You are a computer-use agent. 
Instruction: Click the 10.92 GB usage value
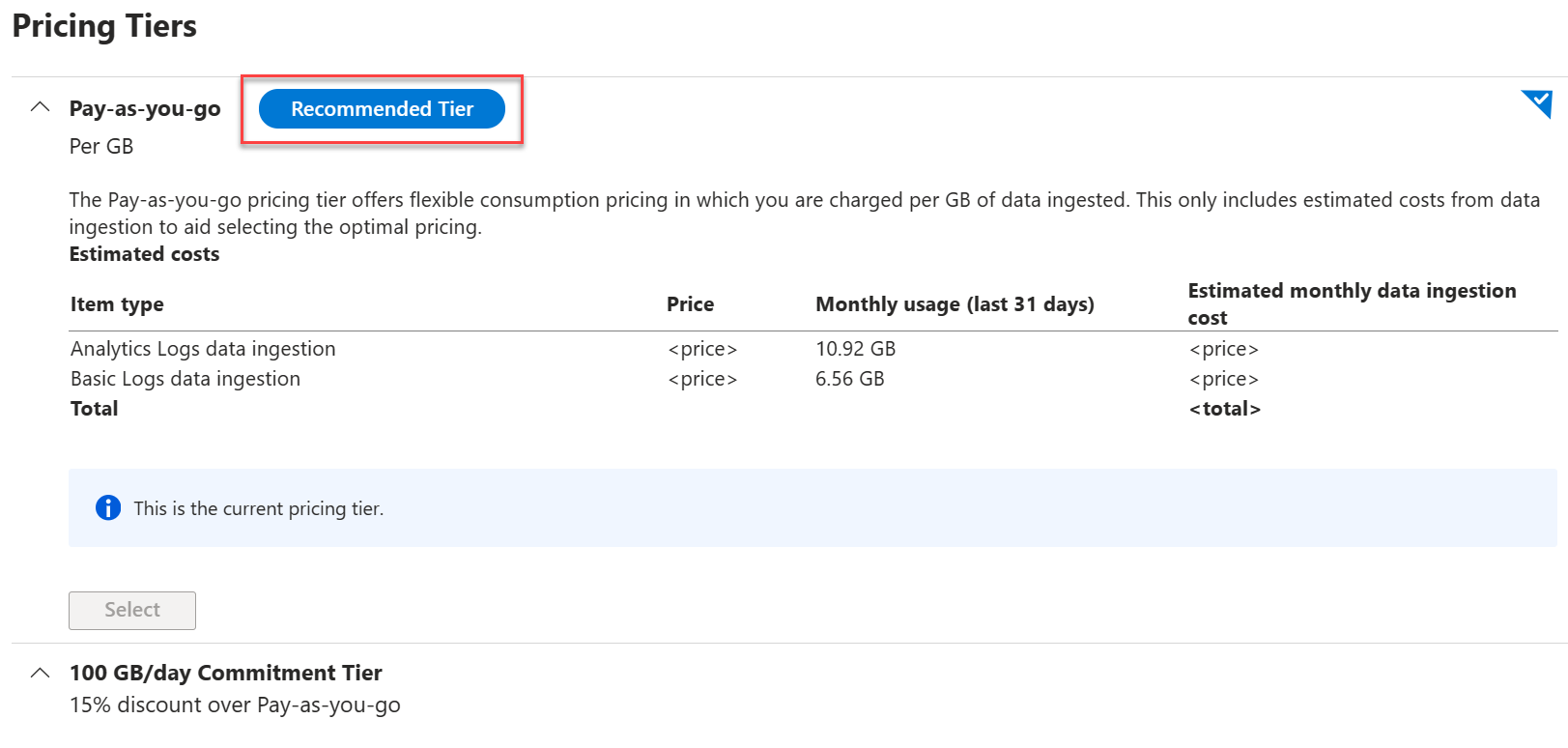click(855, 349)
